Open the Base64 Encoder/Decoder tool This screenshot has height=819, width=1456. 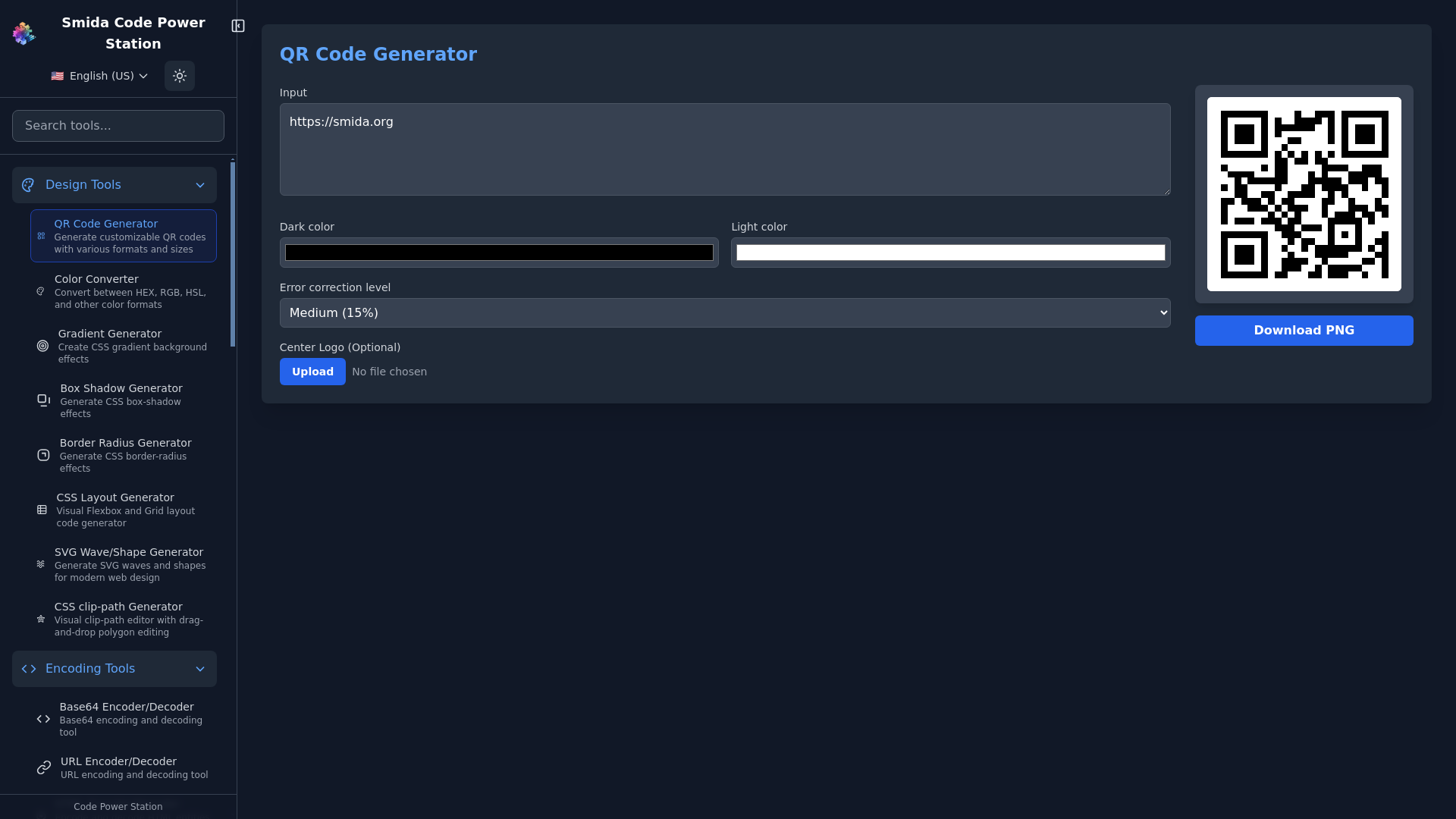124,719
